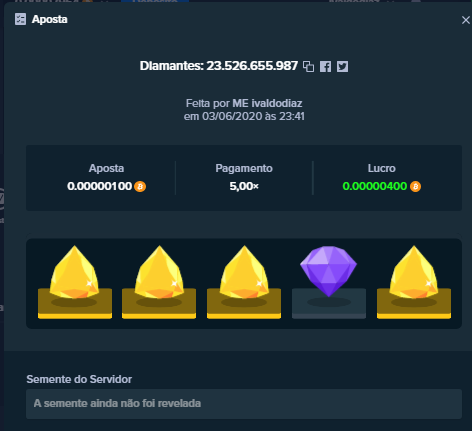Share bet on Facebook
Image resolution: width=472 pixels, height=431 pixels.
[325, 66]
